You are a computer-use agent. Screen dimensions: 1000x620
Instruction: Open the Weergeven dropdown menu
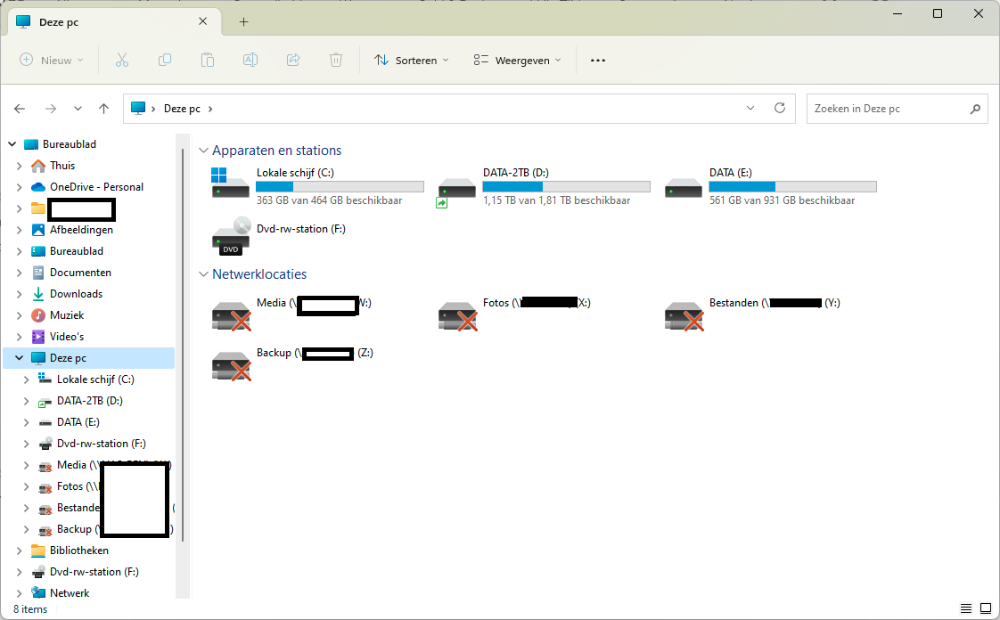tap(517, 60)
